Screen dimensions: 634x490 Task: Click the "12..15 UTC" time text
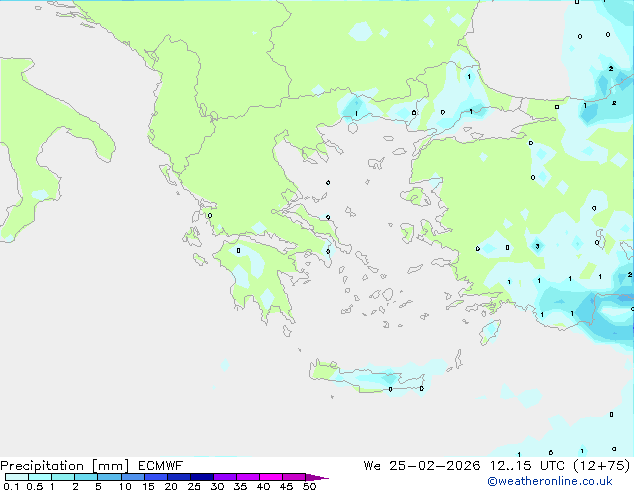tap(527, 466)
